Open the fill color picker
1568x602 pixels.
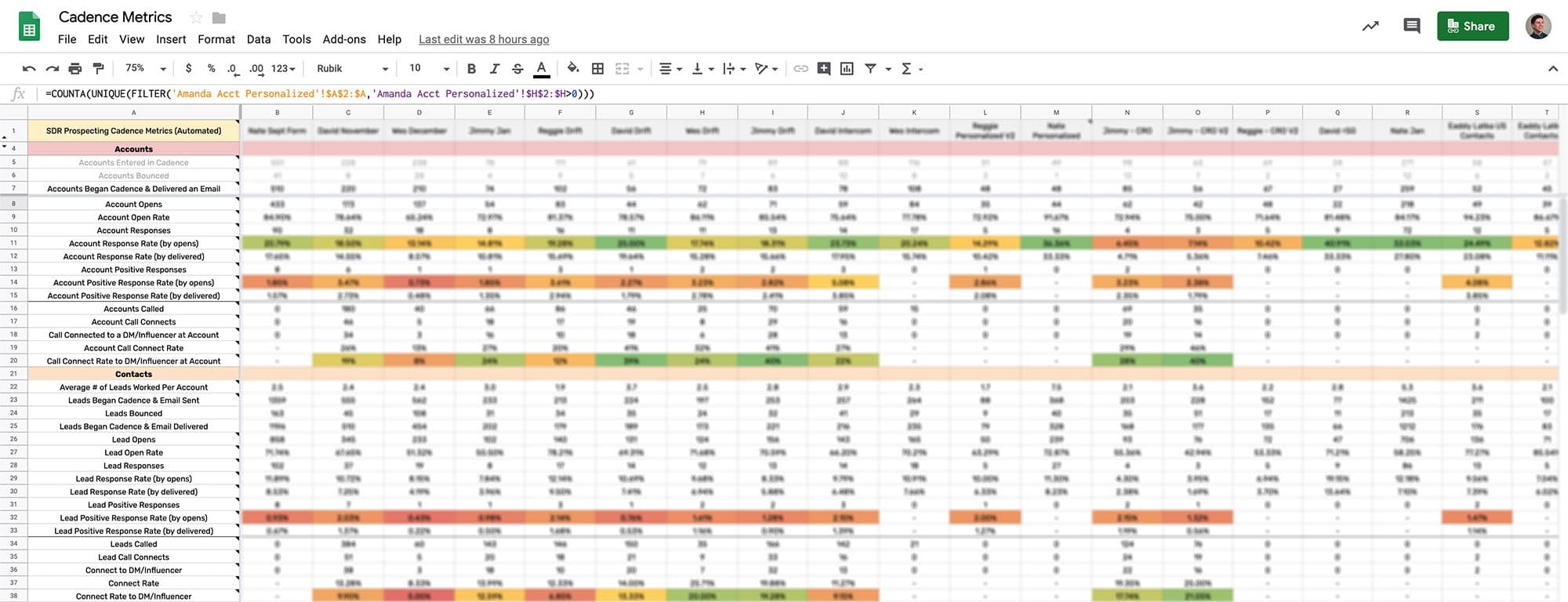tap(574, 68)
